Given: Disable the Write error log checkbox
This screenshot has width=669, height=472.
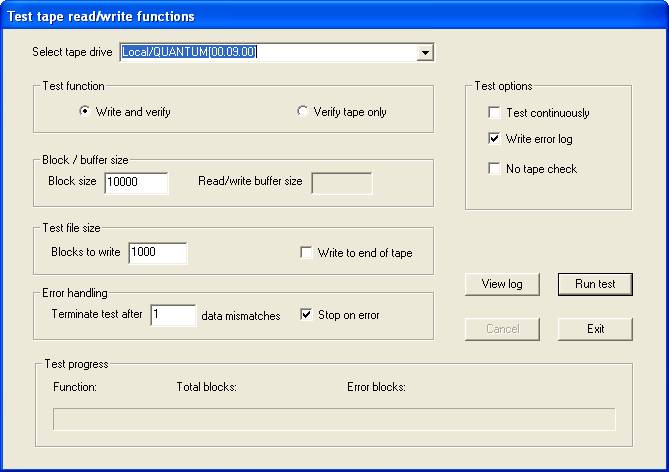Looking at the screenshot, I should [x=494, y=139].
